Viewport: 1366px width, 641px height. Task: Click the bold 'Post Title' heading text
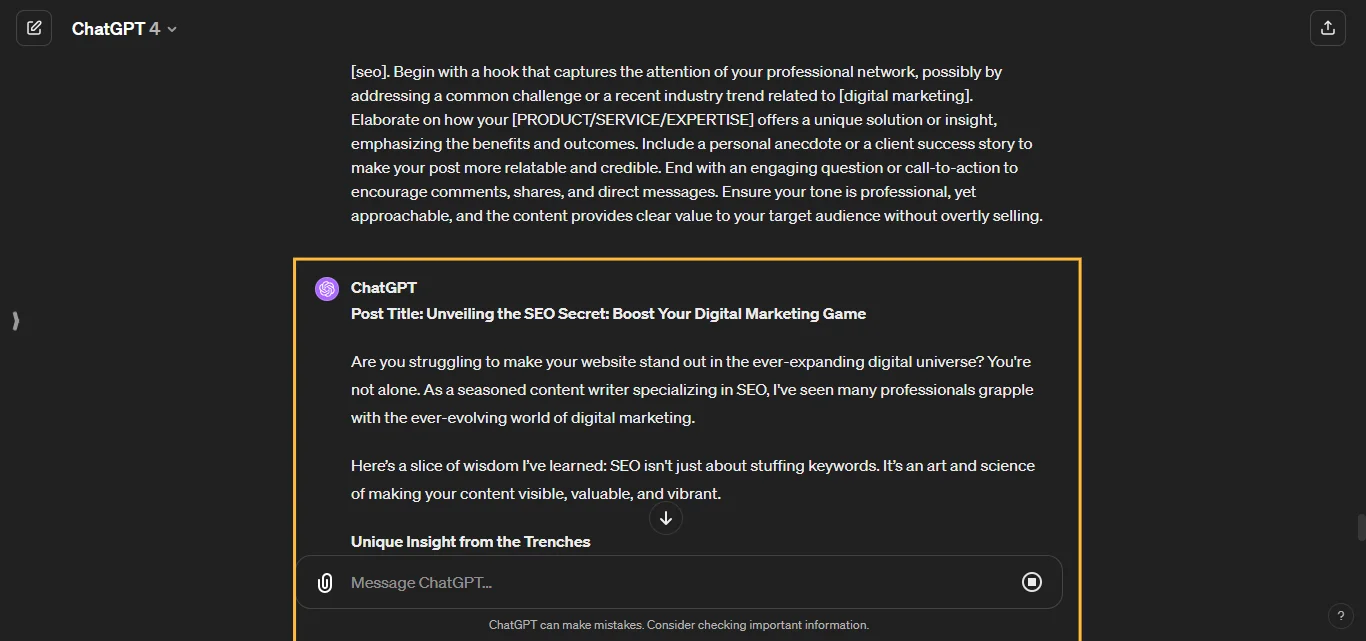click(x=608, y=313)
